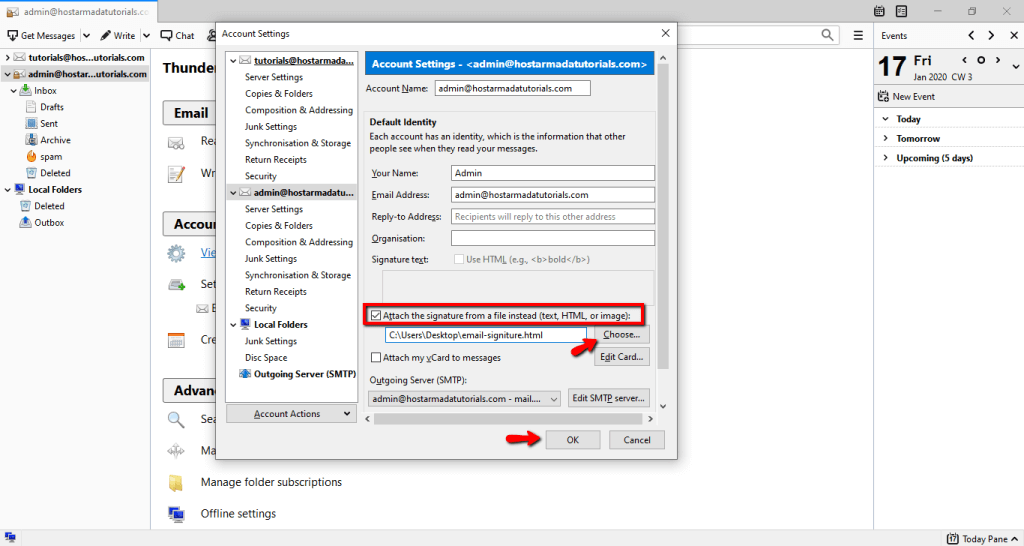Click the Email Address field
The width and height of the screenshot is (1024, 546).
[552, 195]
